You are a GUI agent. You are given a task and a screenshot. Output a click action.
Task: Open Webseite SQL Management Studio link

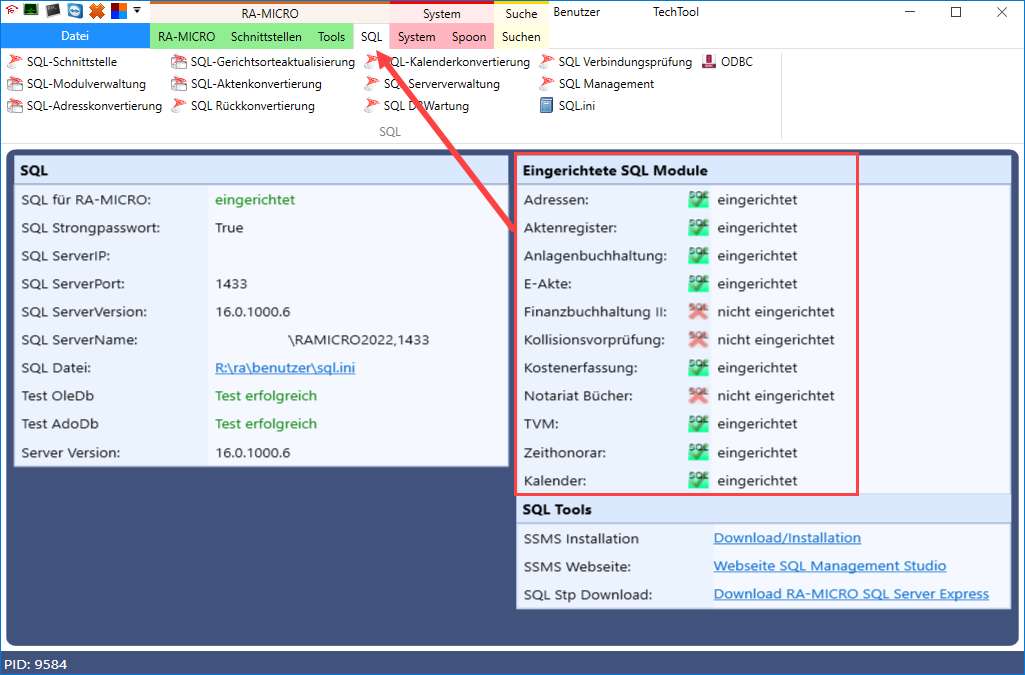[x=830, y=566]
